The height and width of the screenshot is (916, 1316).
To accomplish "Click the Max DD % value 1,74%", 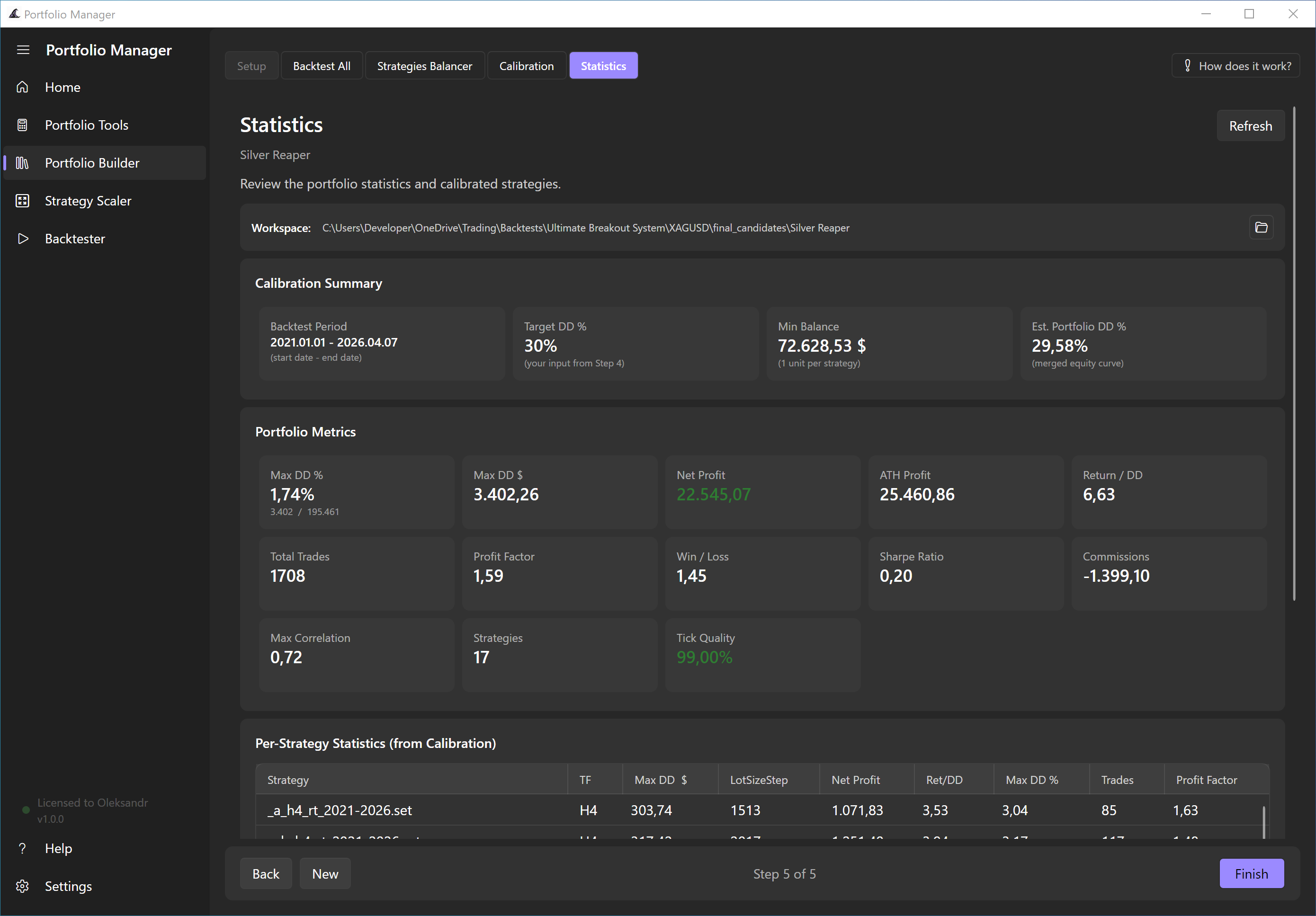I will point(292,494).
